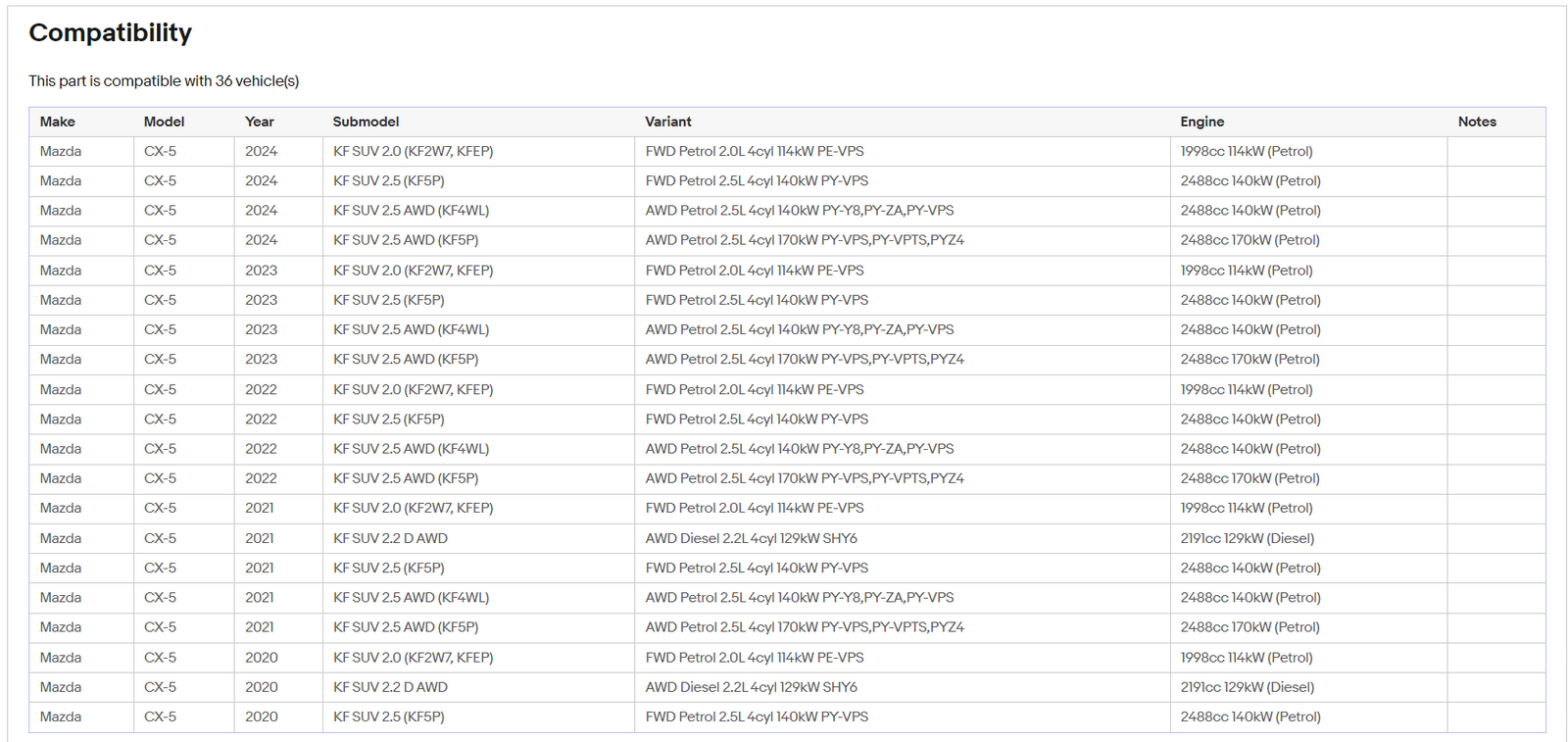
Task: Select 2024 submodel KF SUV 2.5 (KF5P)
Action: [389, 181]
